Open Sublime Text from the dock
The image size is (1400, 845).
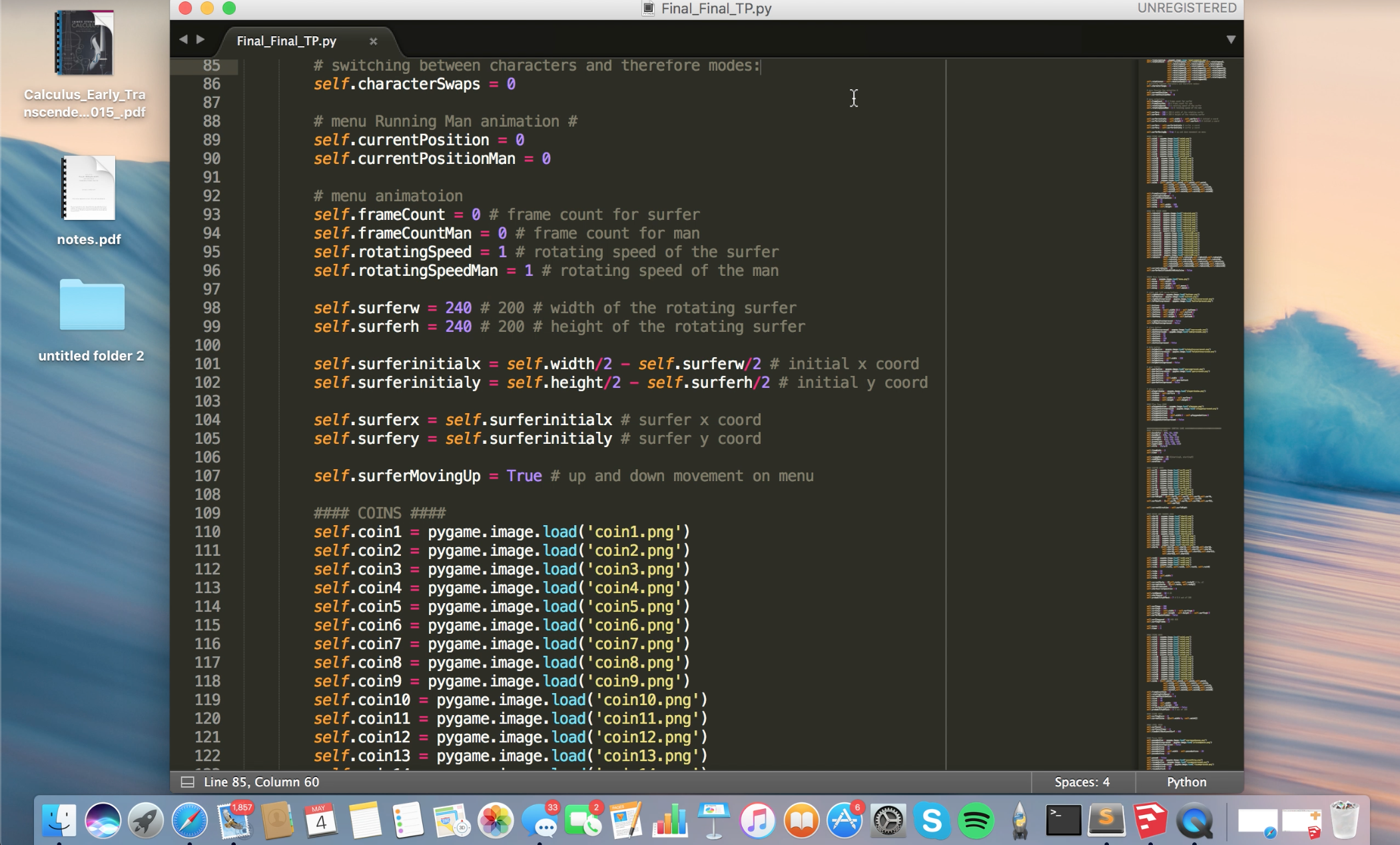(1106, 820)
